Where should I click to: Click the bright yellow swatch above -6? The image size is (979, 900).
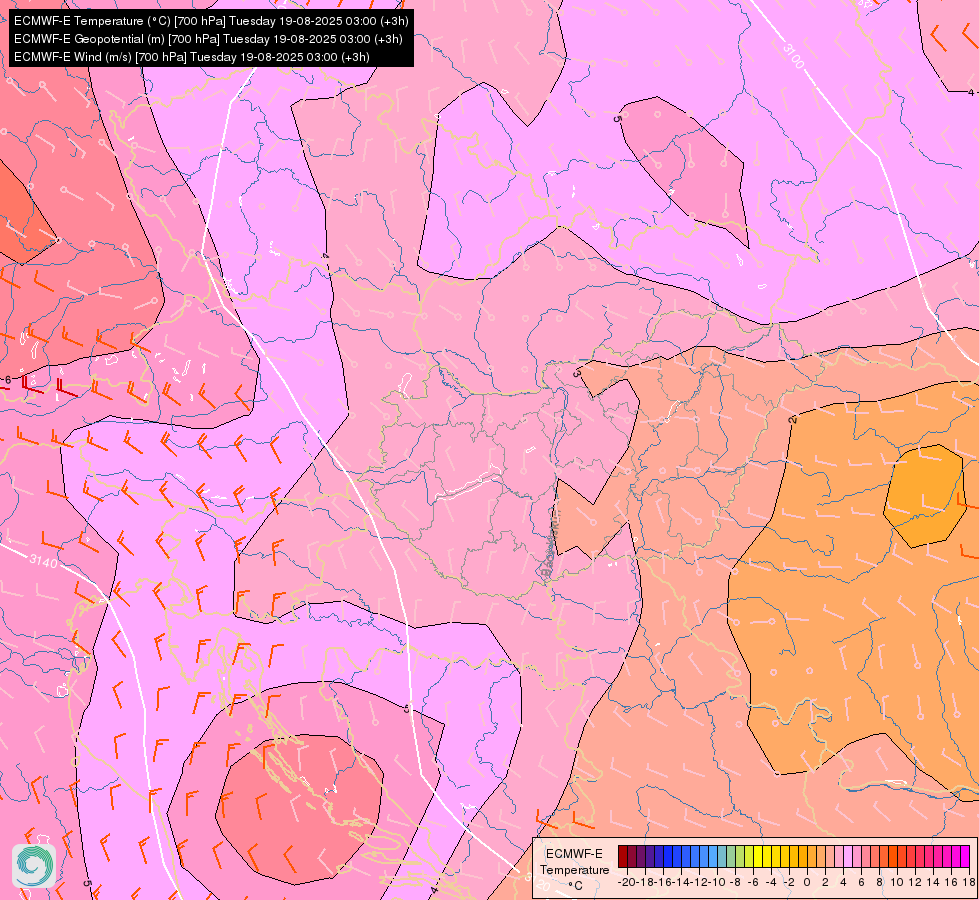click(x=758, y=856)
